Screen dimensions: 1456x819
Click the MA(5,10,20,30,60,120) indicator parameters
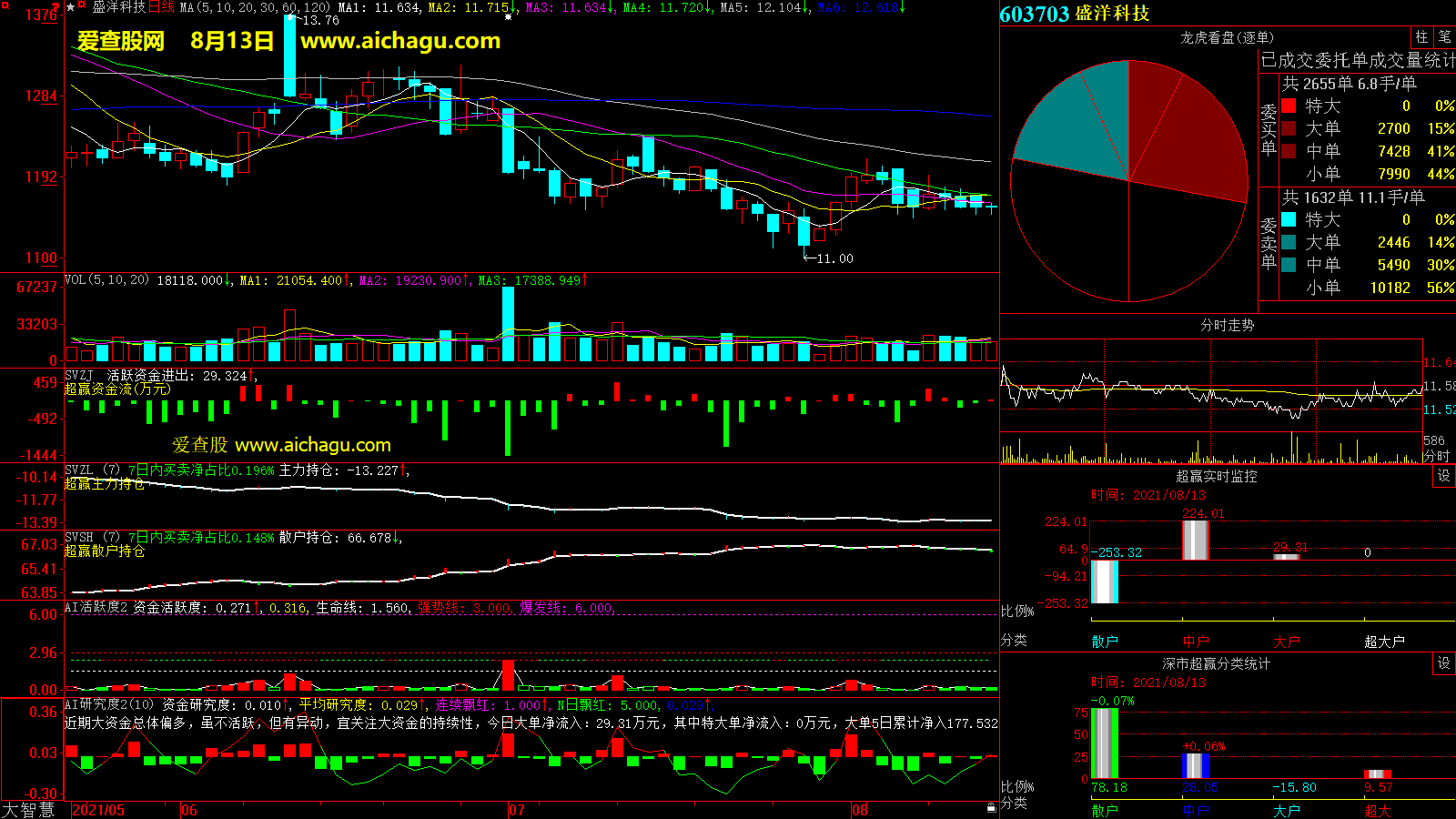[255, 7]
